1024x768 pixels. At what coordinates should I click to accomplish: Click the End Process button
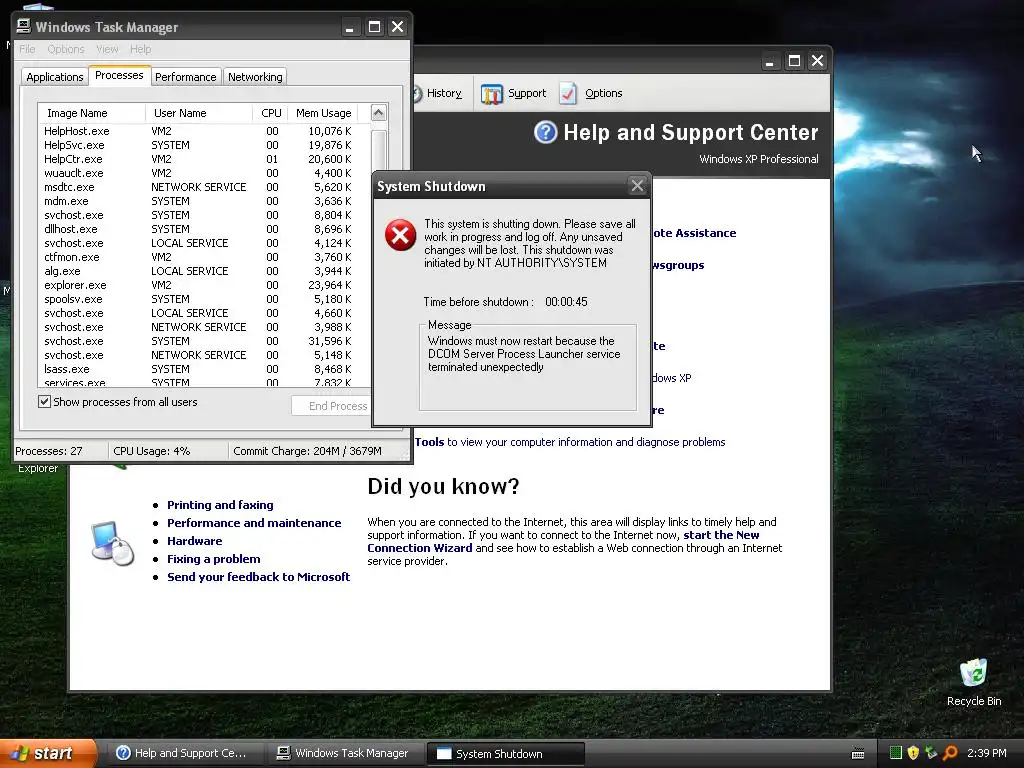[332, 406]
